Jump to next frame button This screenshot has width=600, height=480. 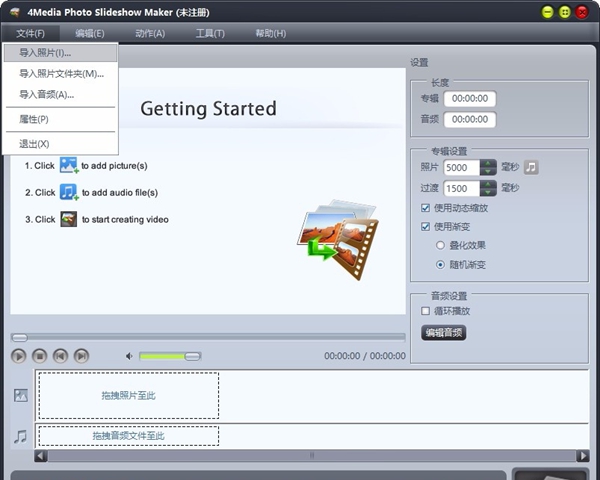(81, 356)
